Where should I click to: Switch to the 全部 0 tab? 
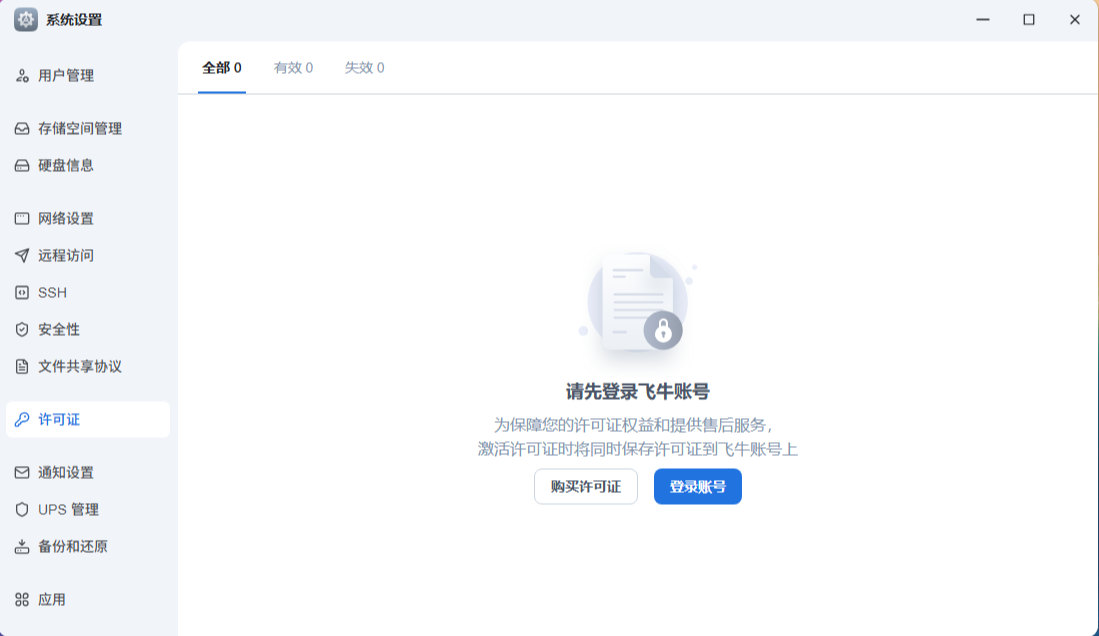click(221, 68)
